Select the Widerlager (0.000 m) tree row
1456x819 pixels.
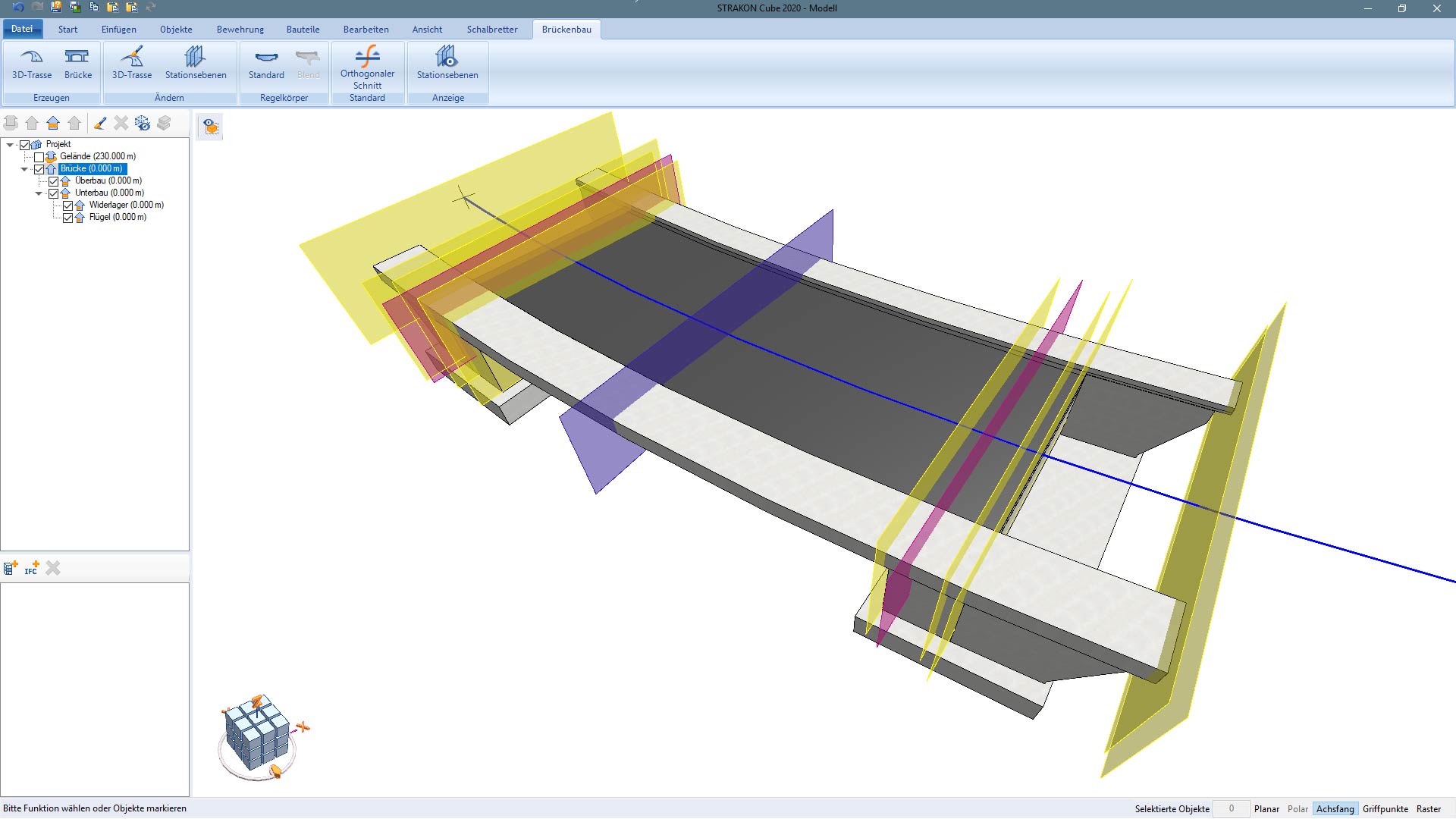pos(126,205)
